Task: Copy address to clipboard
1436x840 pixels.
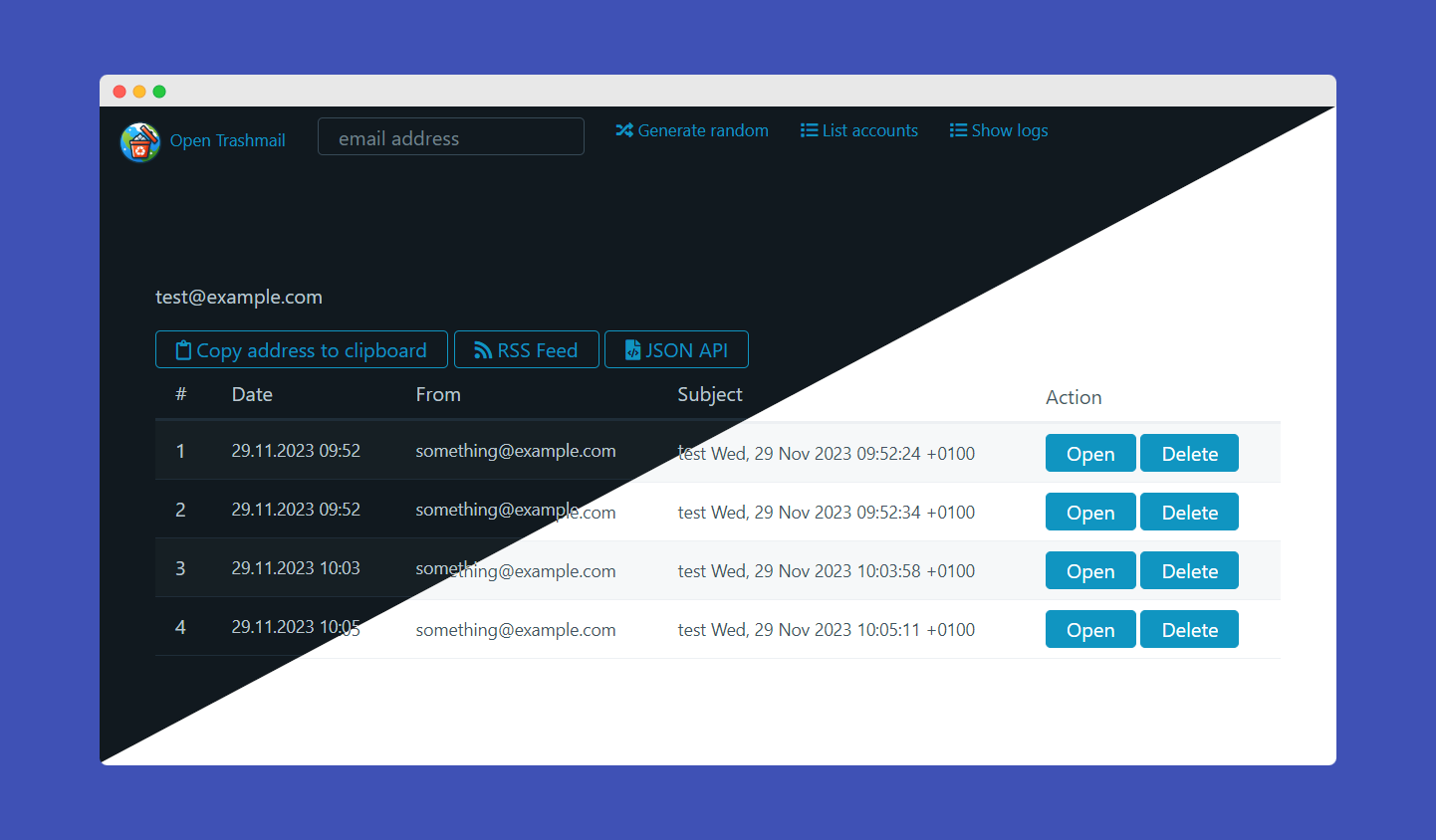Action: click(302, 349)
